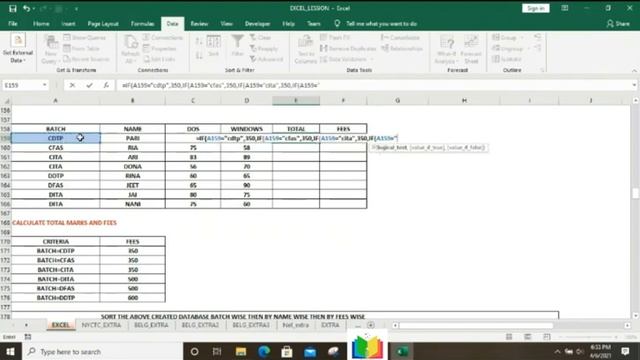Image resolution: width=640 pixels, height=360 pixels.
Task: Open Recent Sources
Action: [x=86, y=59]
